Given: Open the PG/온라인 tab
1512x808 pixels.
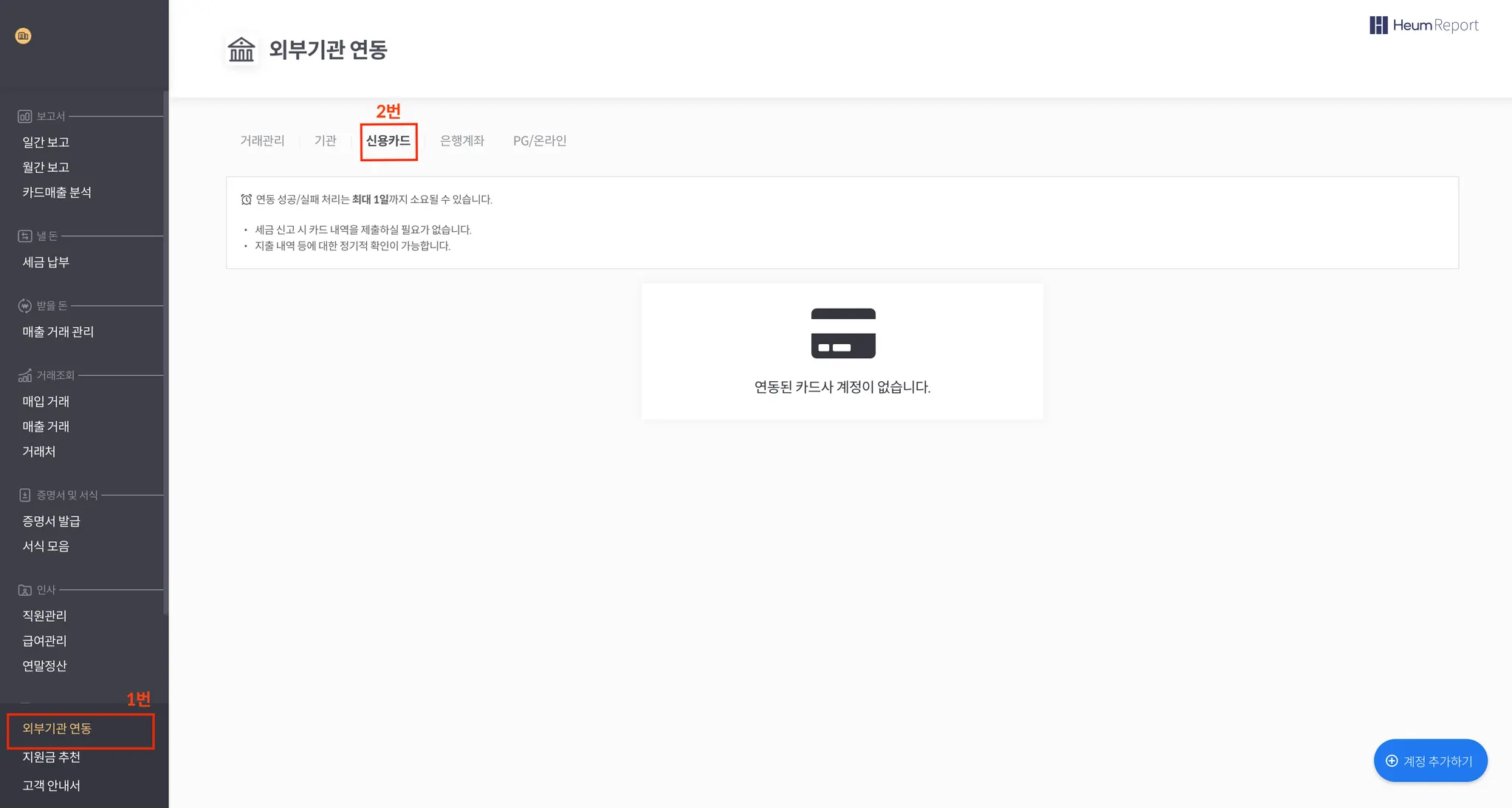Looking at the screenshot, I should pyautogui.click(x=540, y=140).
